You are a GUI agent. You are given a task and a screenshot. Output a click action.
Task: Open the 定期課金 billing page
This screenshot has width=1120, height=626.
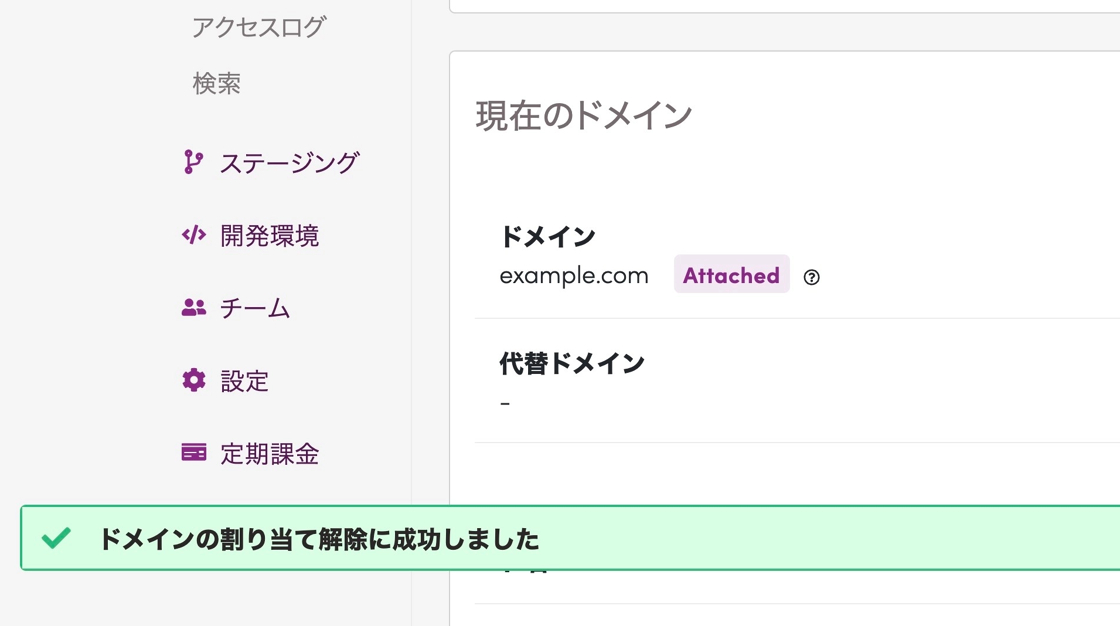pyautogui.click(x=269, y=453)
